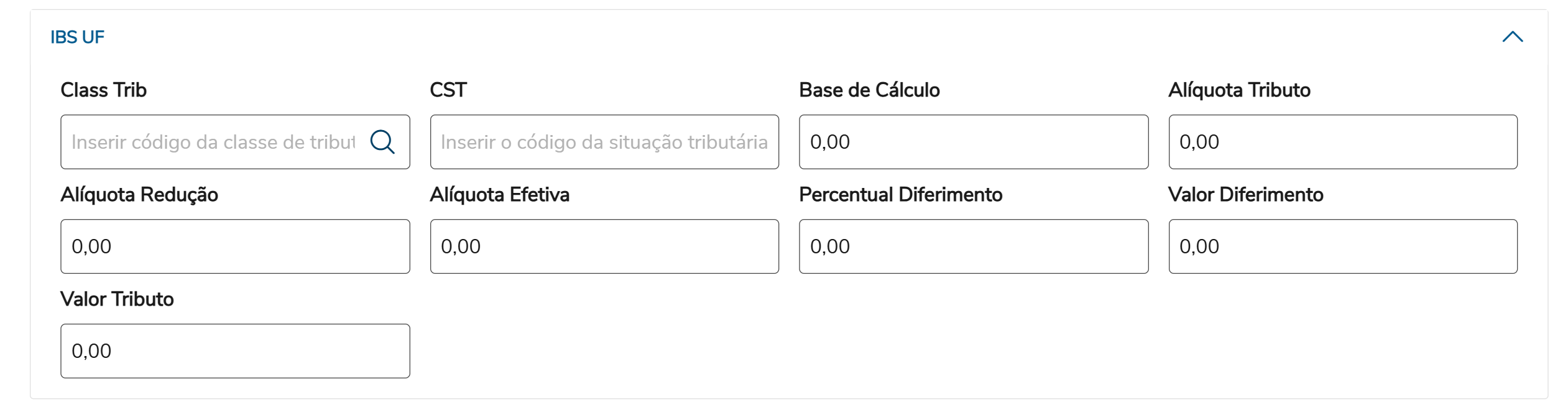Focus the Class Trib code input field
The width and height of the screenshot is (1568, 417).
tap(213, 142)
